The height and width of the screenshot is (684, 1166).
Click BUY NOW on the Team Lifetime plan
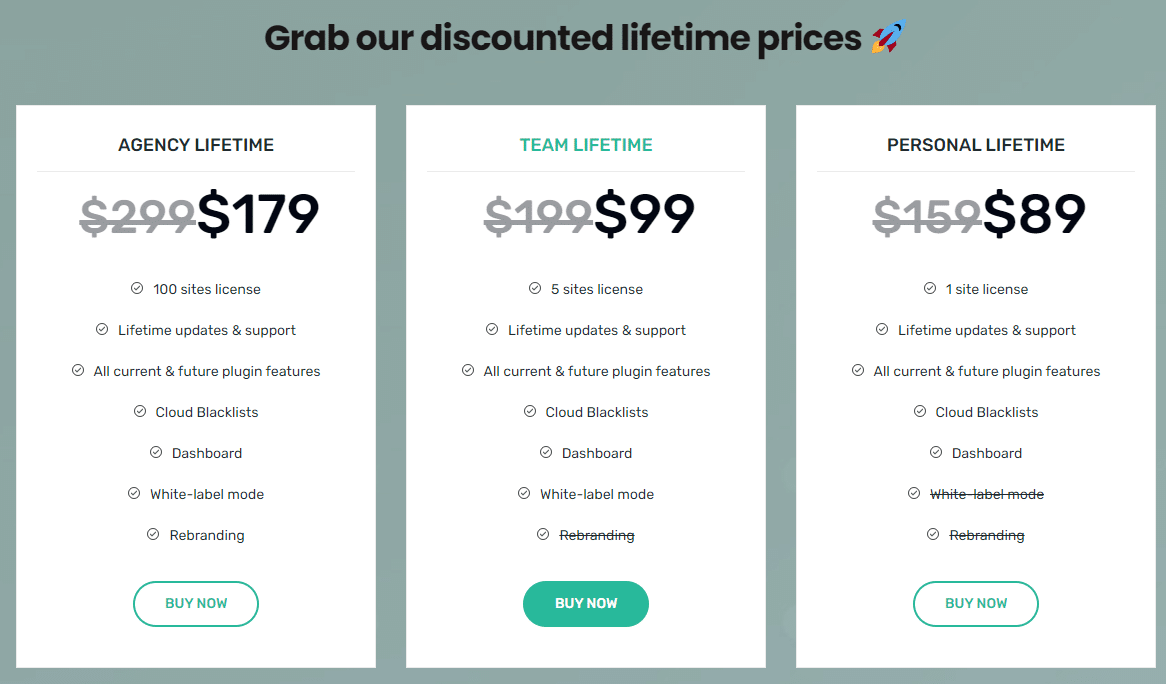tap(586, 604)
